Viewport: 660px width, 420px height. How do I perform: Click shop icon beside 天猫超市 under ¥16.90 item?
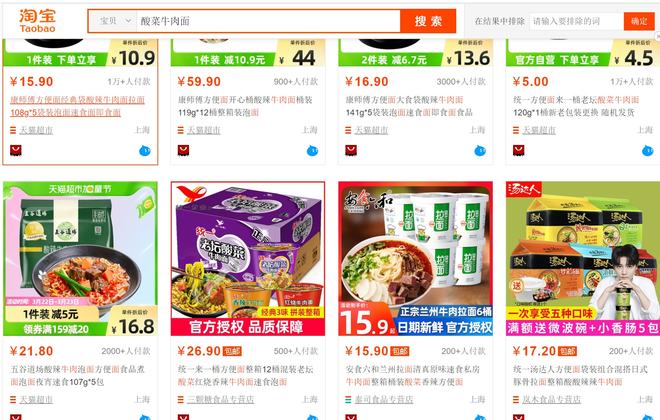pos(348,130)
